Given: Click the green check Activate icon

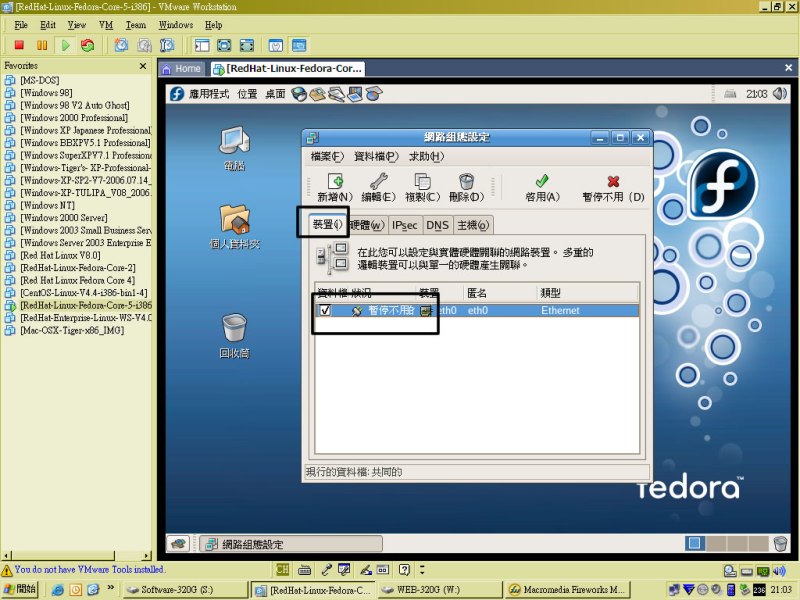Looking at the screenshot, I should click(x=542, y=181).
